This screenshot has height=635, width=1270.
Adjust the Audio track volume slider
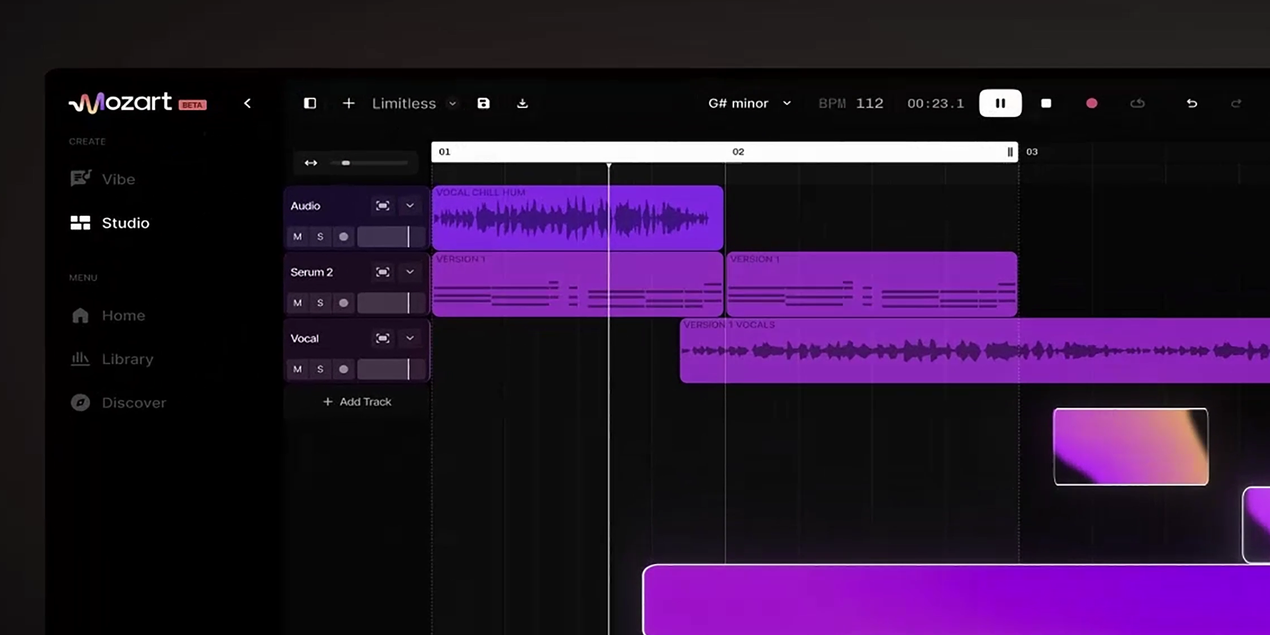point(391,237)
